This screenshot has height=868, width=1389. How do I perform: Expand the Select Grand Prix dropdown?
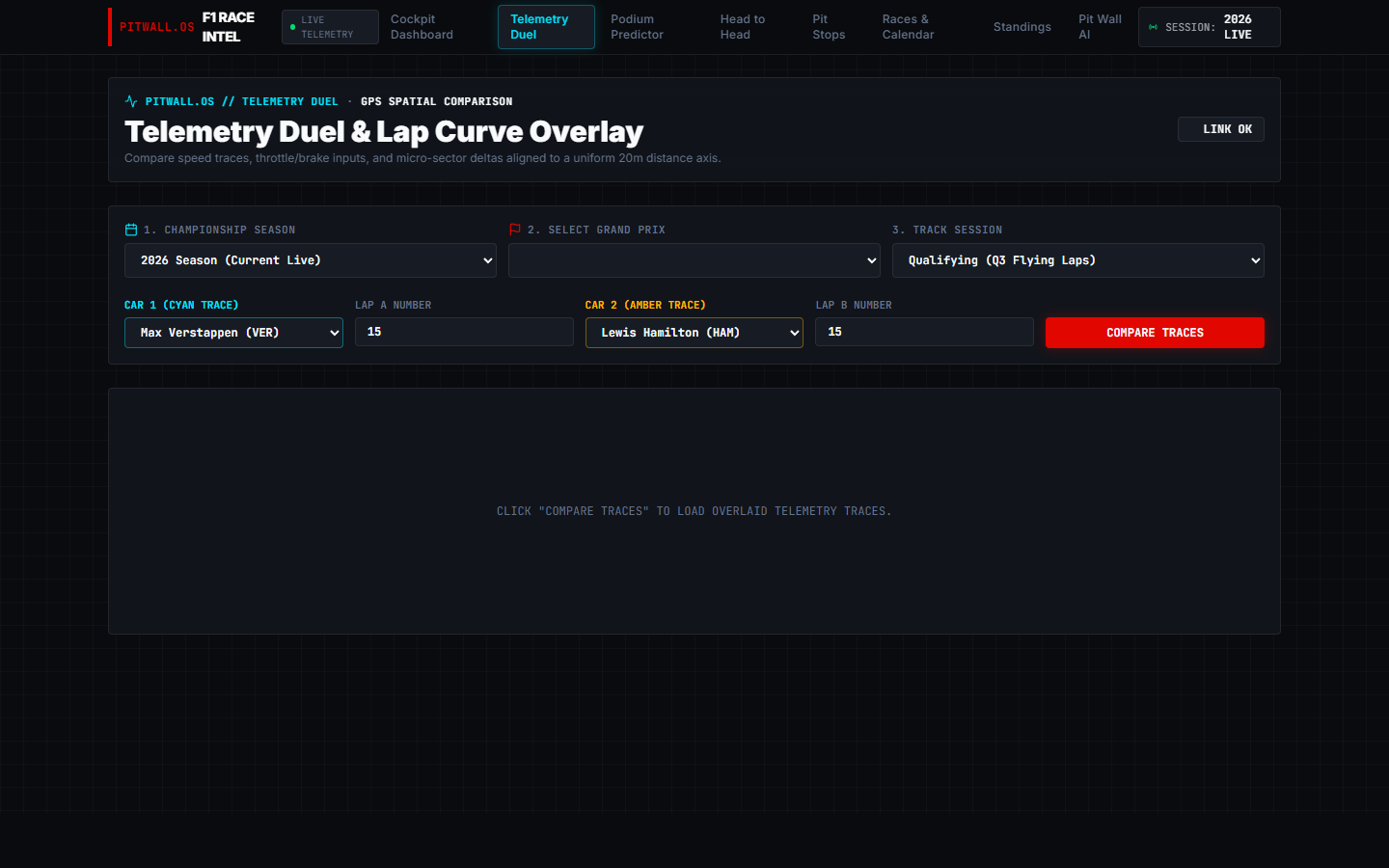(x=694, y=260)
